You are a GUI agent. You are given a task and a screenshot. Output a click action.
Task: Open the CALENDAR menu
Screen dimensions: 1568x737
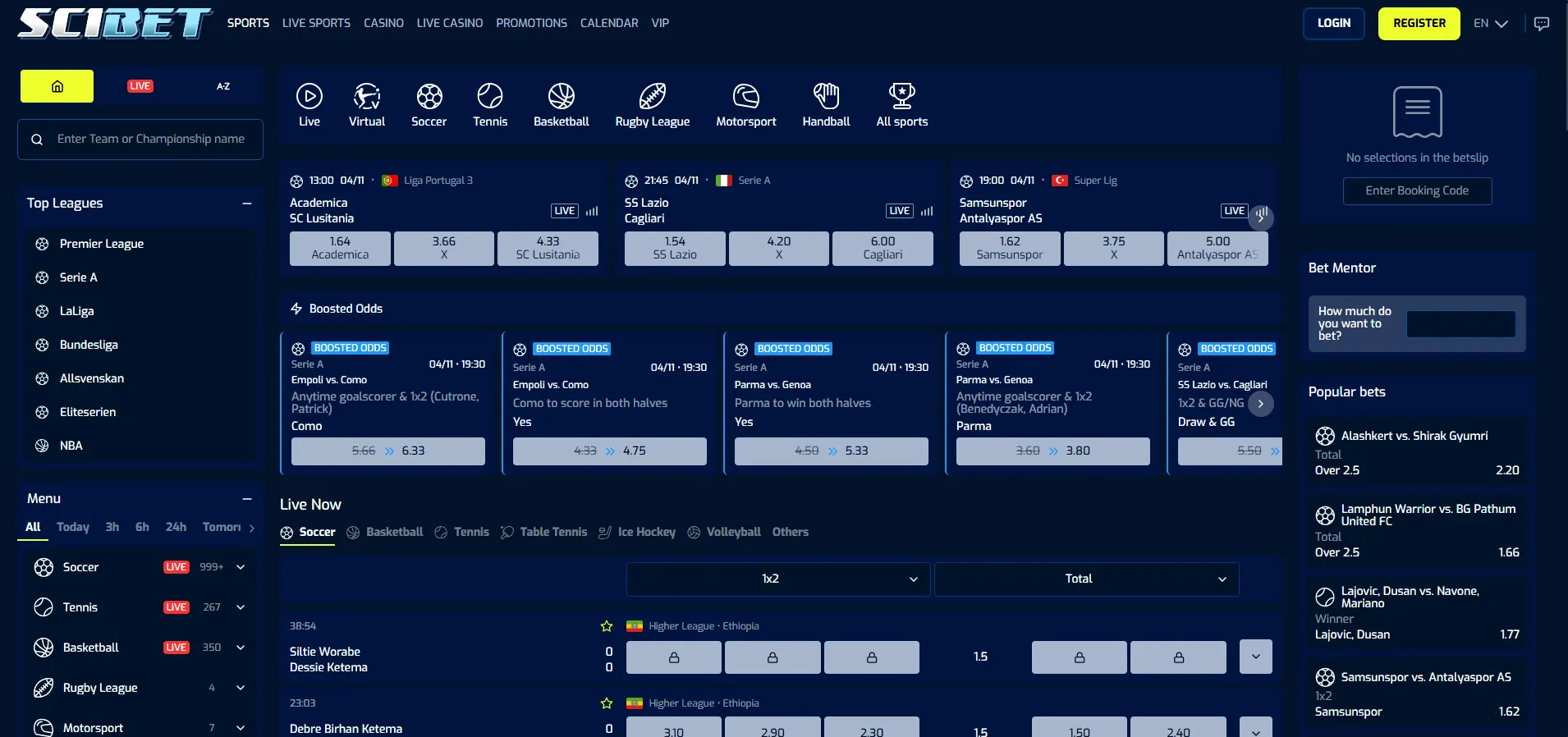click(x=609, y=24)
